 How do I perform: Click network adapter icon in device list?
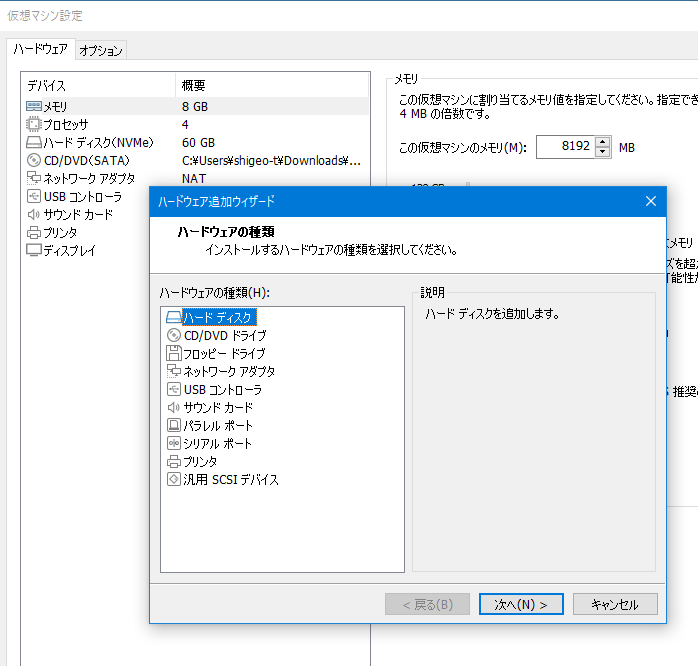tap(34, 178)
